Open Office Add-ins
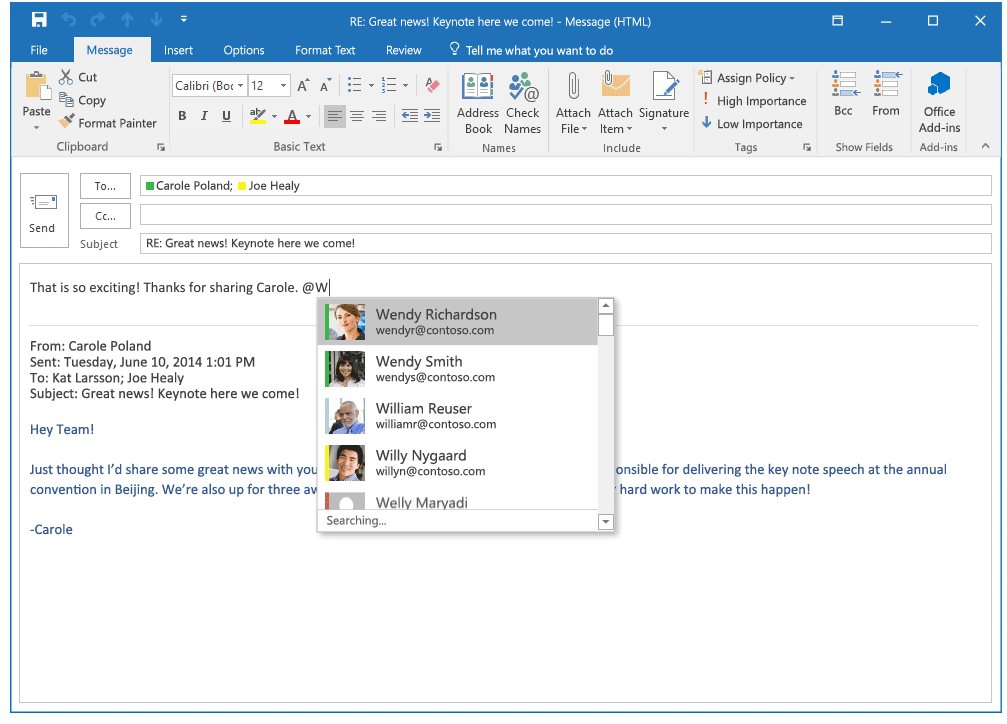This screenshot has width=1007, height=724. click(939, 103)
